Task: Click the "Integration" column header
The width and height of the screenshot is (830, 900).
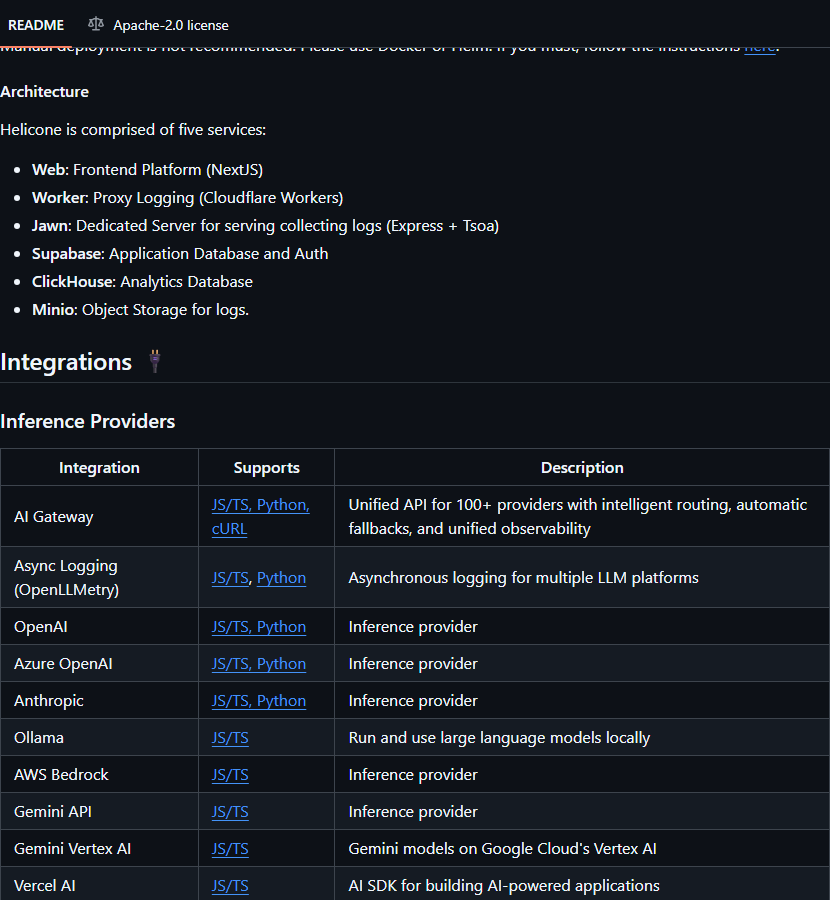Action: (x=99, y=468)
